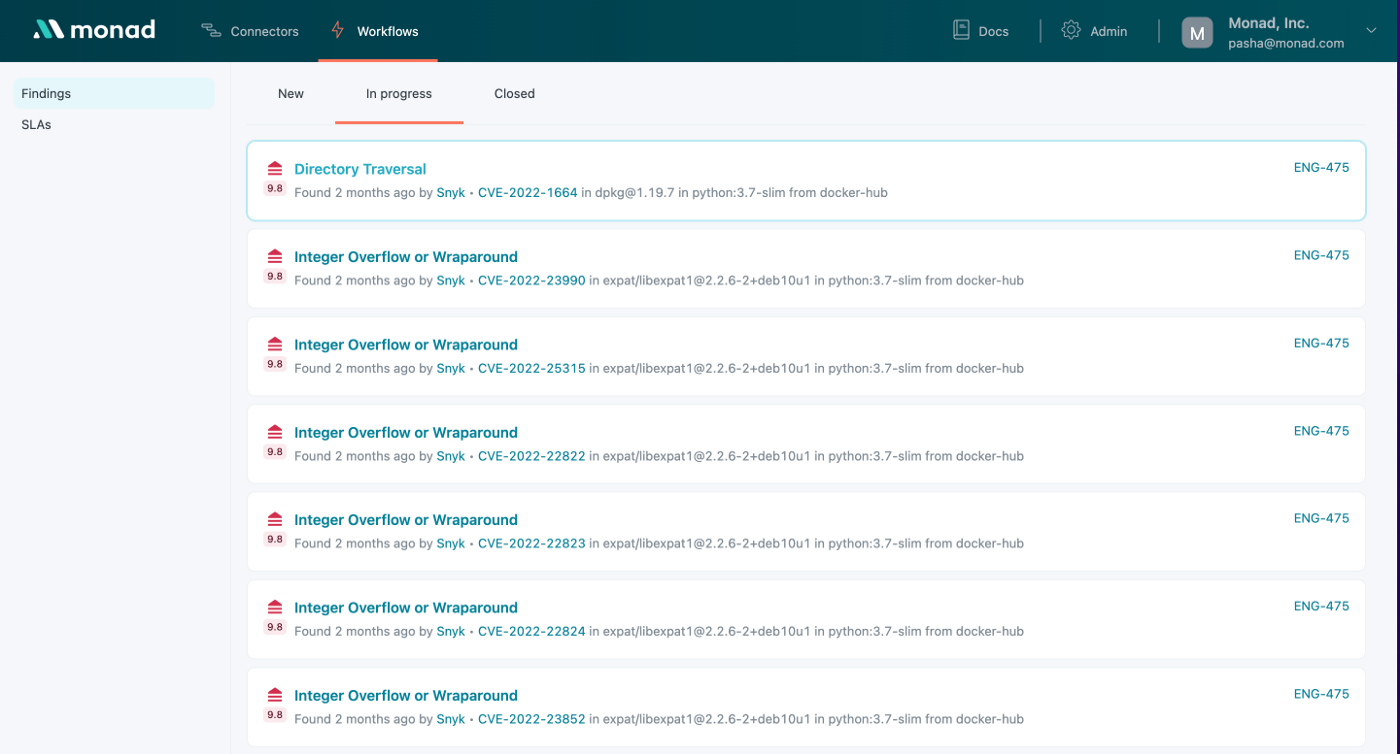Select the In progress tab
Image resolution: width=1400 pixels, height=754 pixels.
399,94
